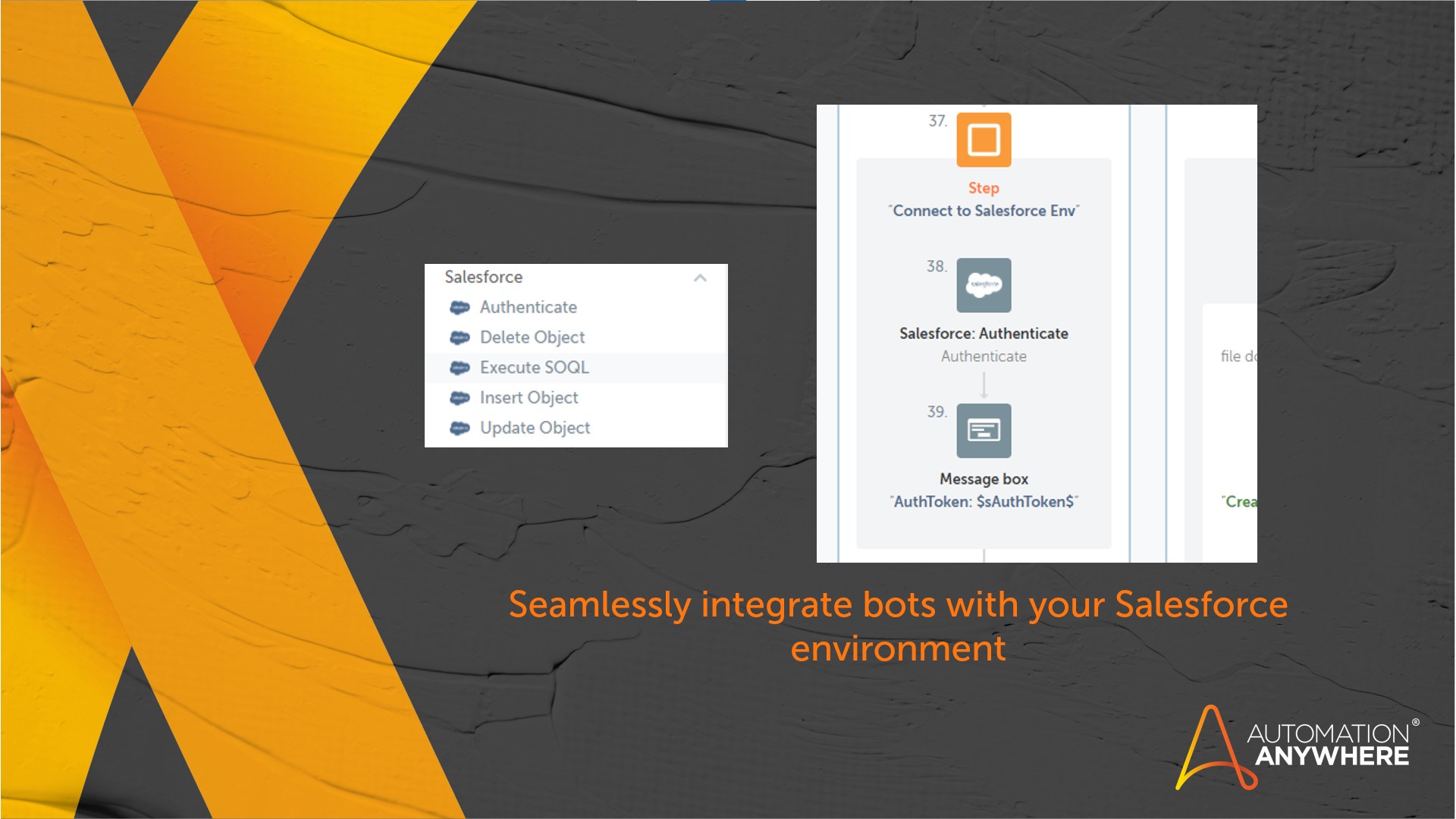Click the Connect to Salesforce Env step title
Screen dimensions: 1456x819
point(984,211)
